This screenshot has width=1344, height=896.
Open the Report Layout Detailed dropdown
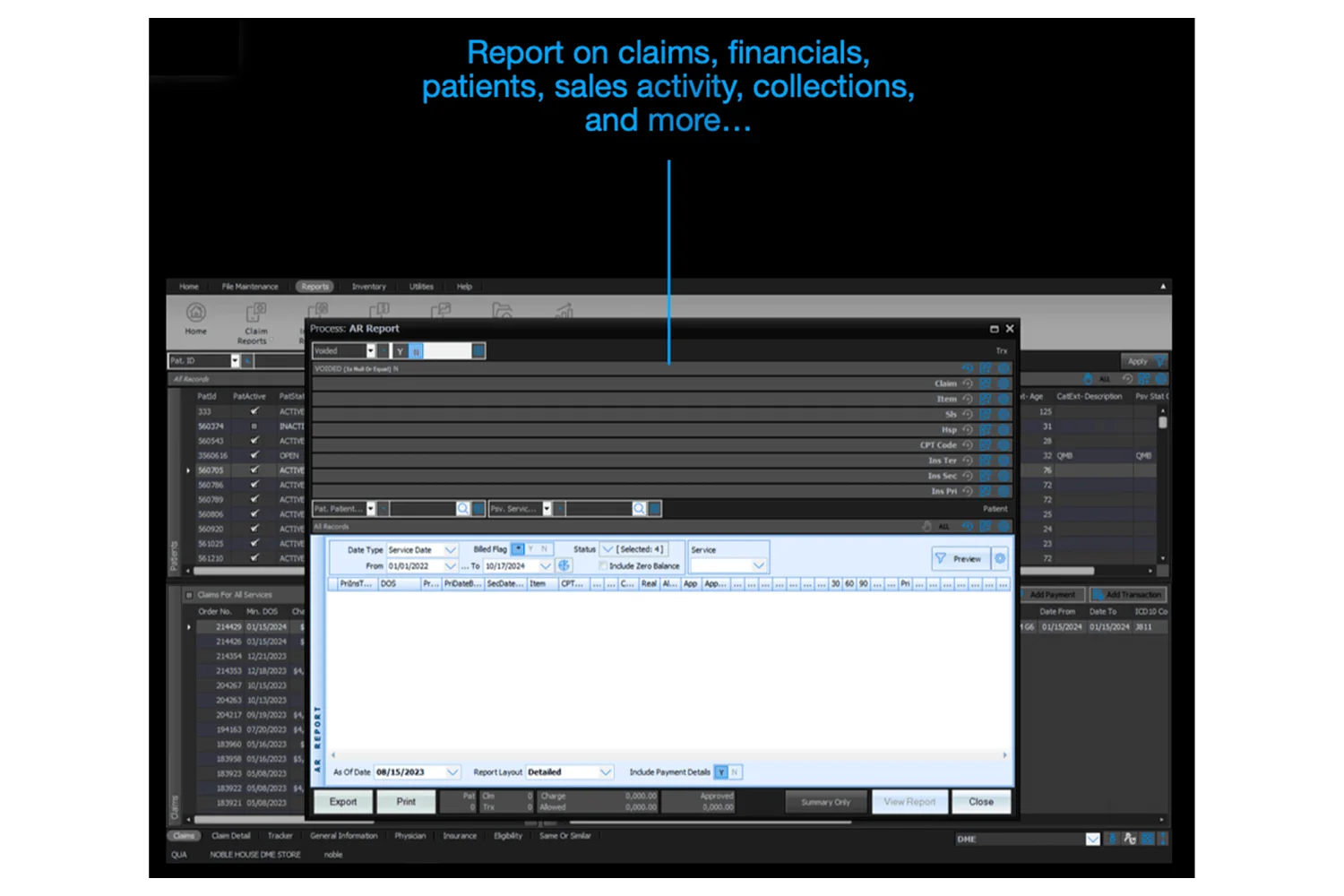(606, 772)
